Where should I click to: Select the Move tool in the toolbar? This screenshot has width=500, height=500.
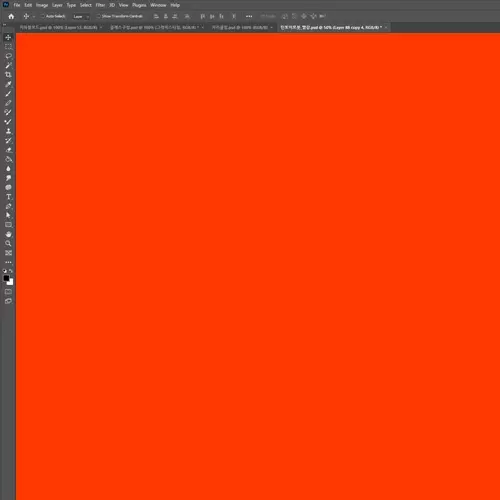coord(8,37)
